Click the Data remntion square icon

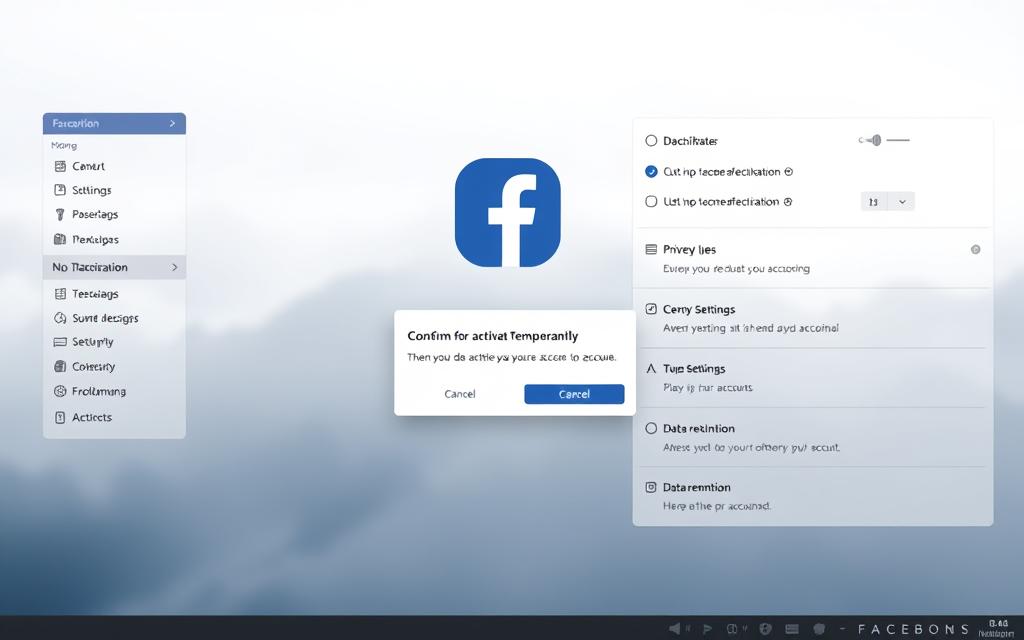pos(651,487)
